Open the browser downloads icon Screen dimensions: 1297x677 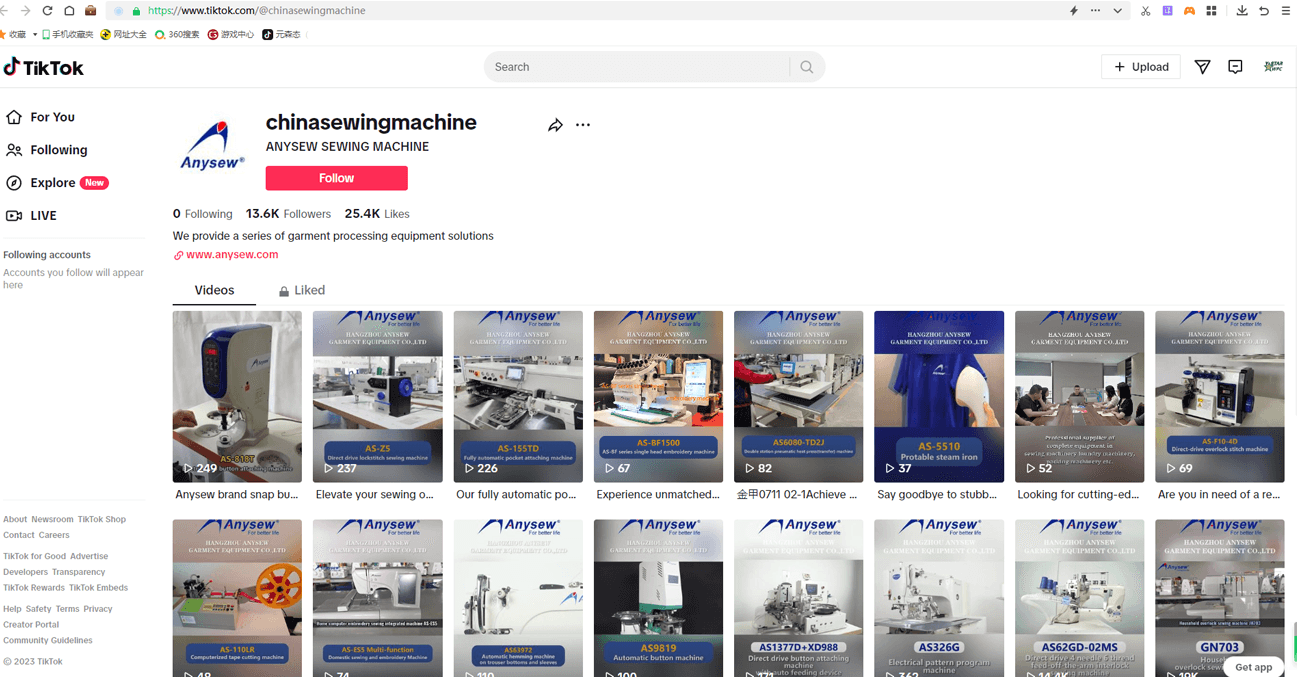[1241, 10]
